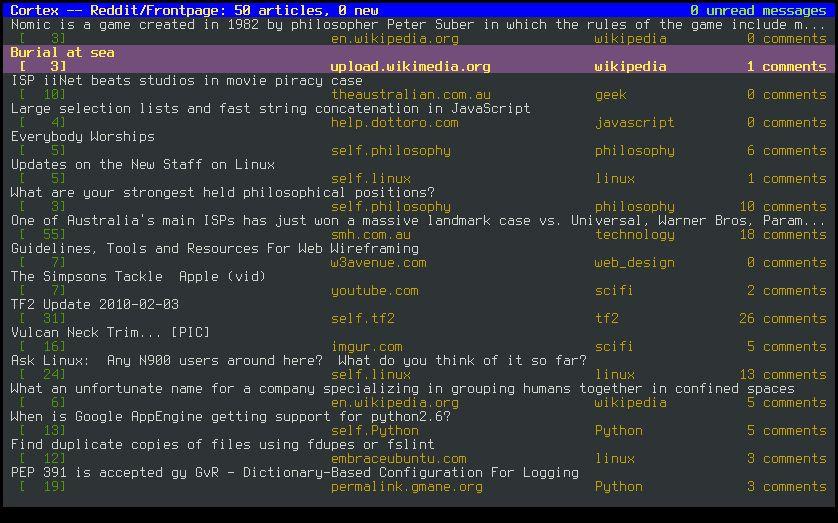Click w3avenue.com domain

coord(378,262)
